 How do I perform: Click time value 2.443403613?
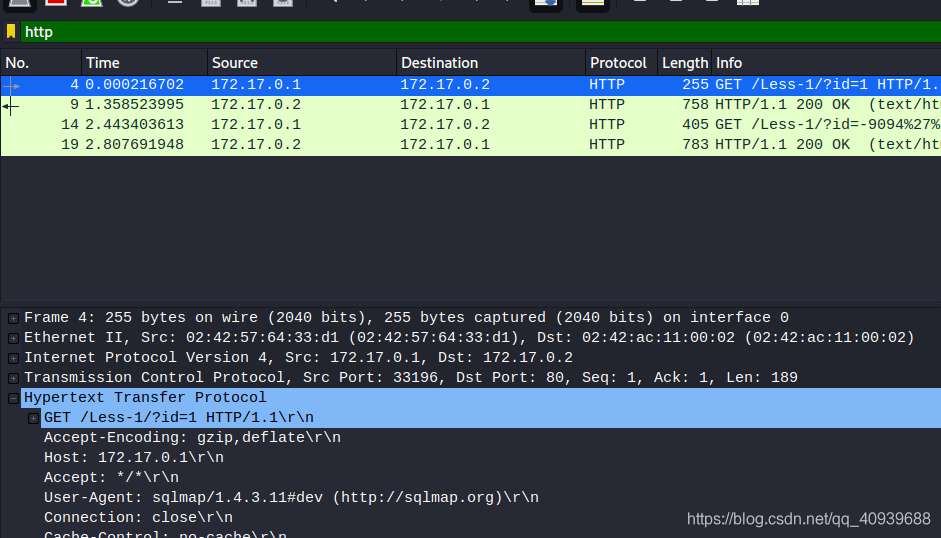[134, 124]
